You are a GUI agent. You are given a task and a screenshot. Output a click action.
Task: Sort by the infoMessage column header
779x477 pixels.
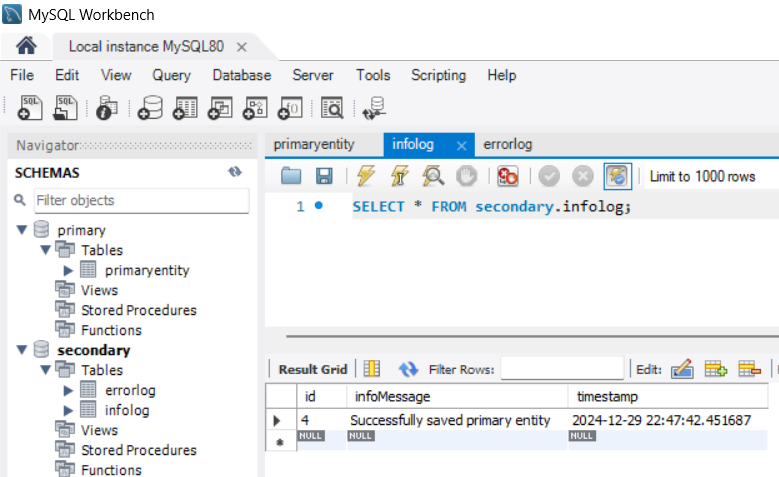[457, 396]
